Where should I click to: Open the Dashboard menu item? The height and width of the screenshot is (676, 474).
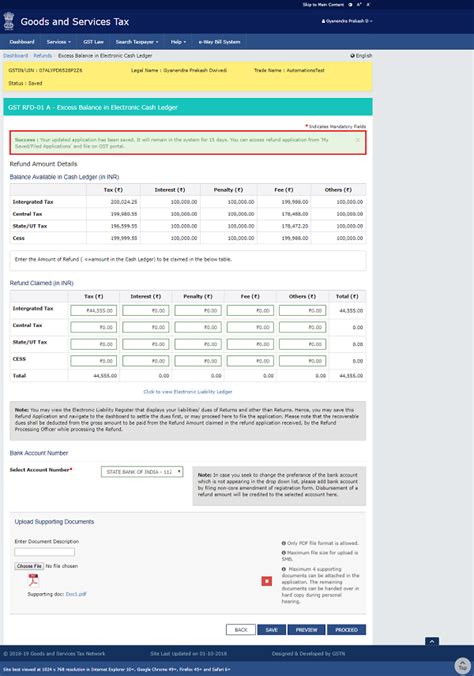pyautogui.click(x=22, y=42)
